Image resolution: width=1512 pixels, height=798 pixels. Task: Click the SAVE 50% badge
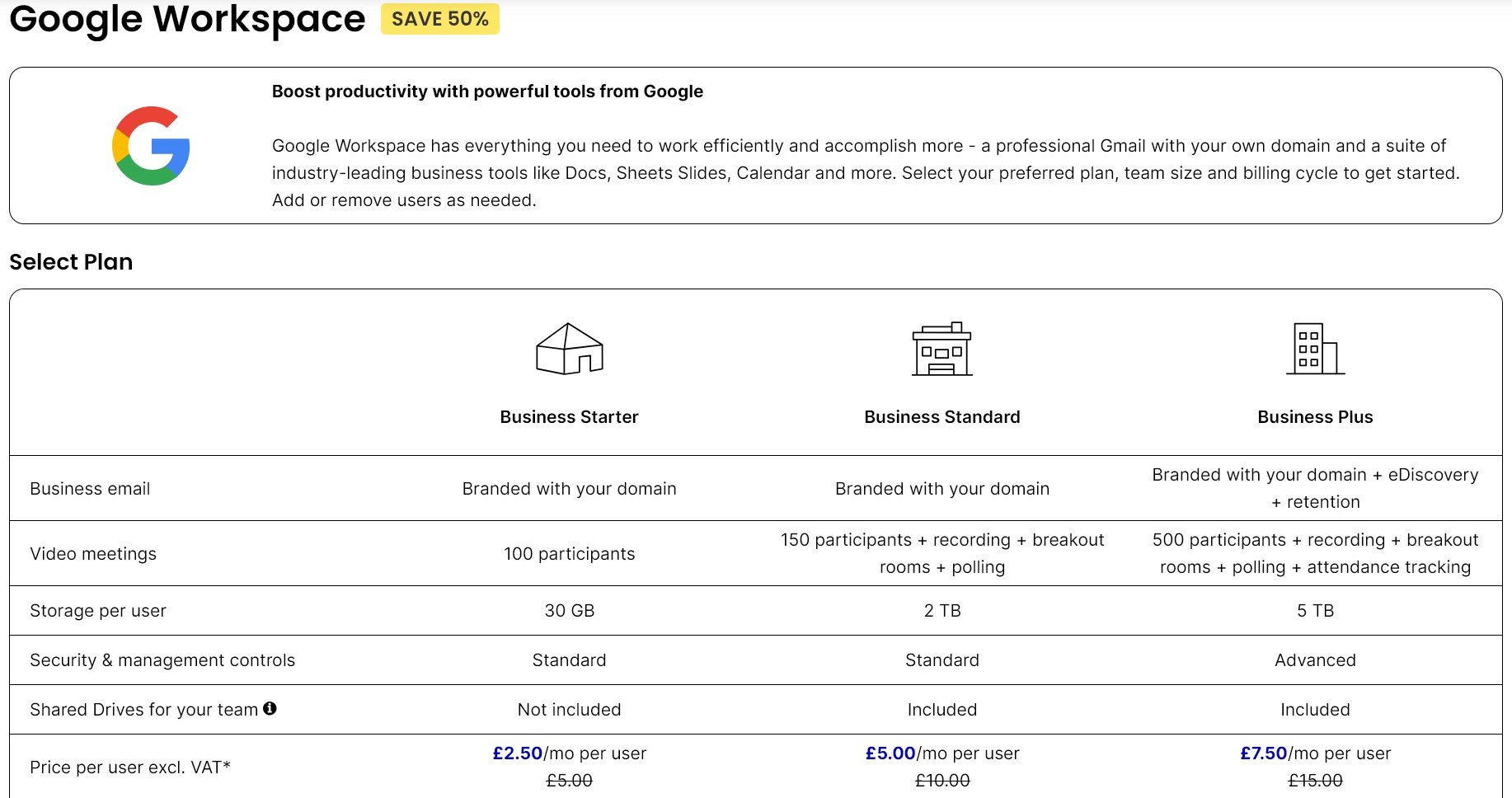[x=440, y=19]
